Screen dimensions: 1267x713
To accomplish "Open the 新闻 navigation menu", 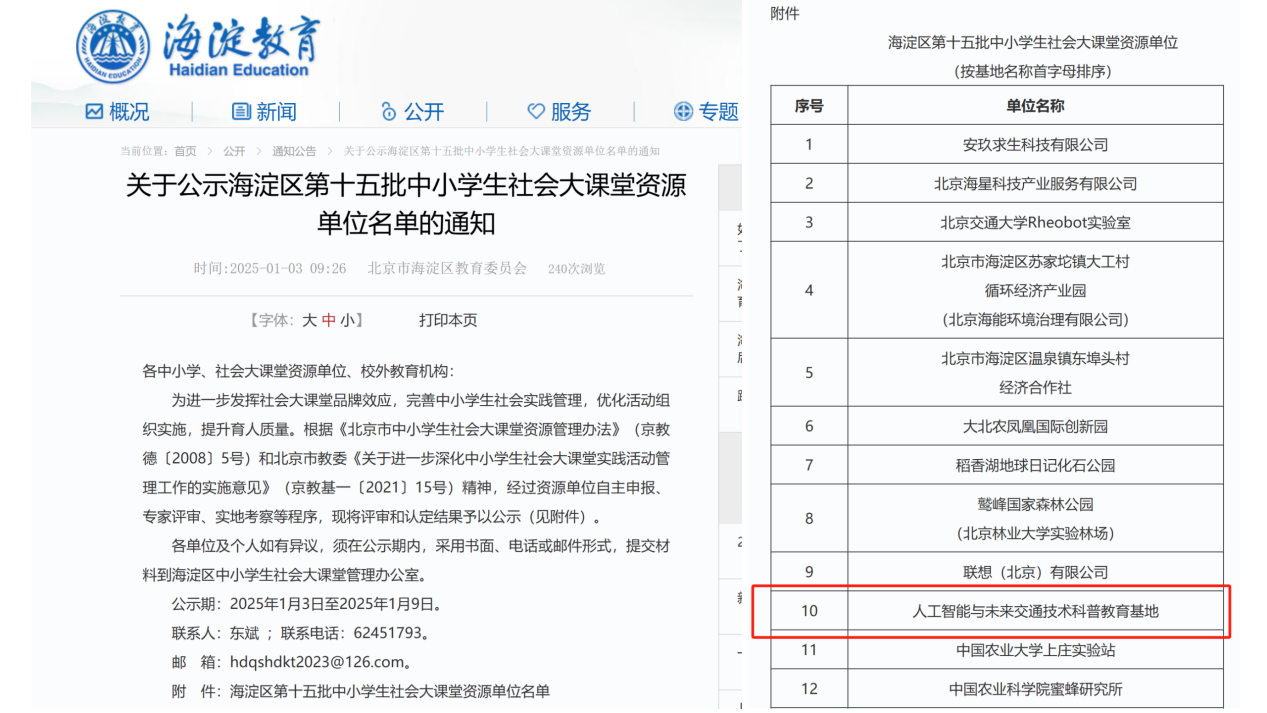I will click(x=276, y=111).
